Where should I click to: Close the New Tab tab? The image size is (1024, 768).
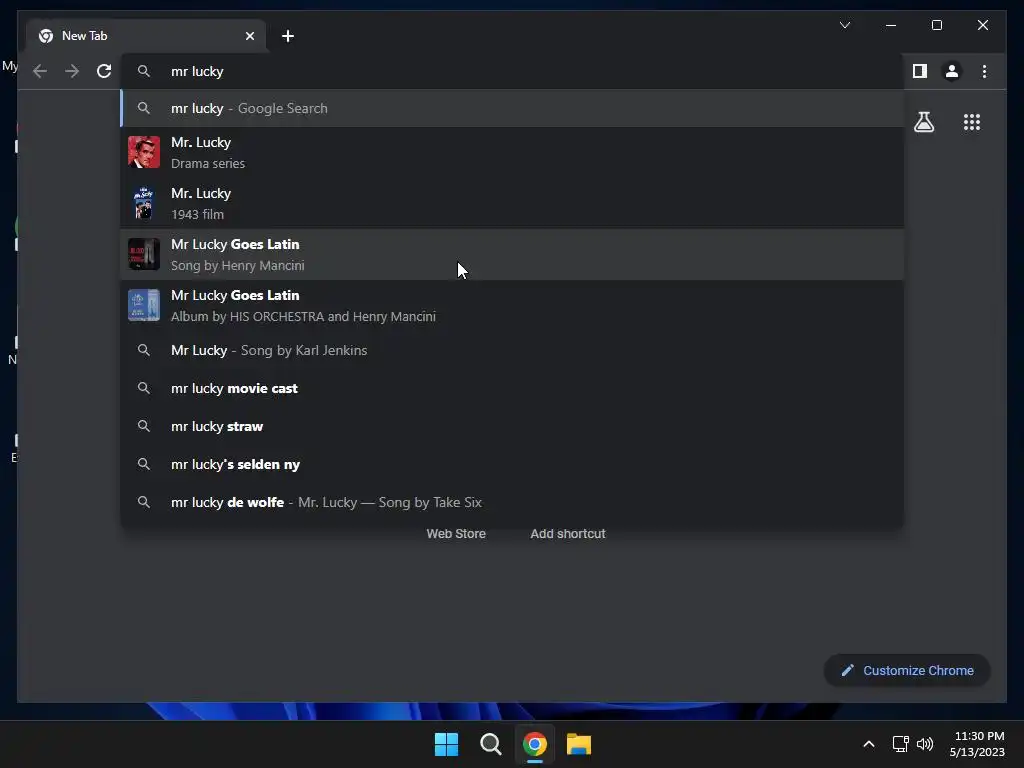(x=249, y=36)
